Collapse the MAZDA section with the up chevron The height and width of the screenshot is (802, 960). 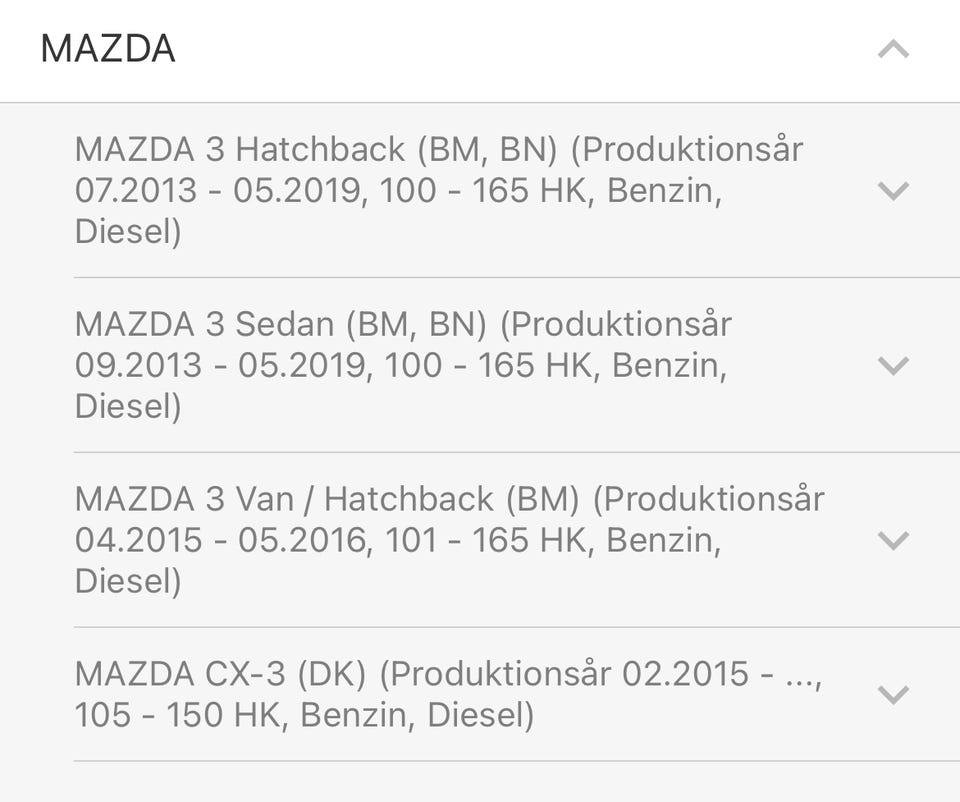tap(892, 49)
